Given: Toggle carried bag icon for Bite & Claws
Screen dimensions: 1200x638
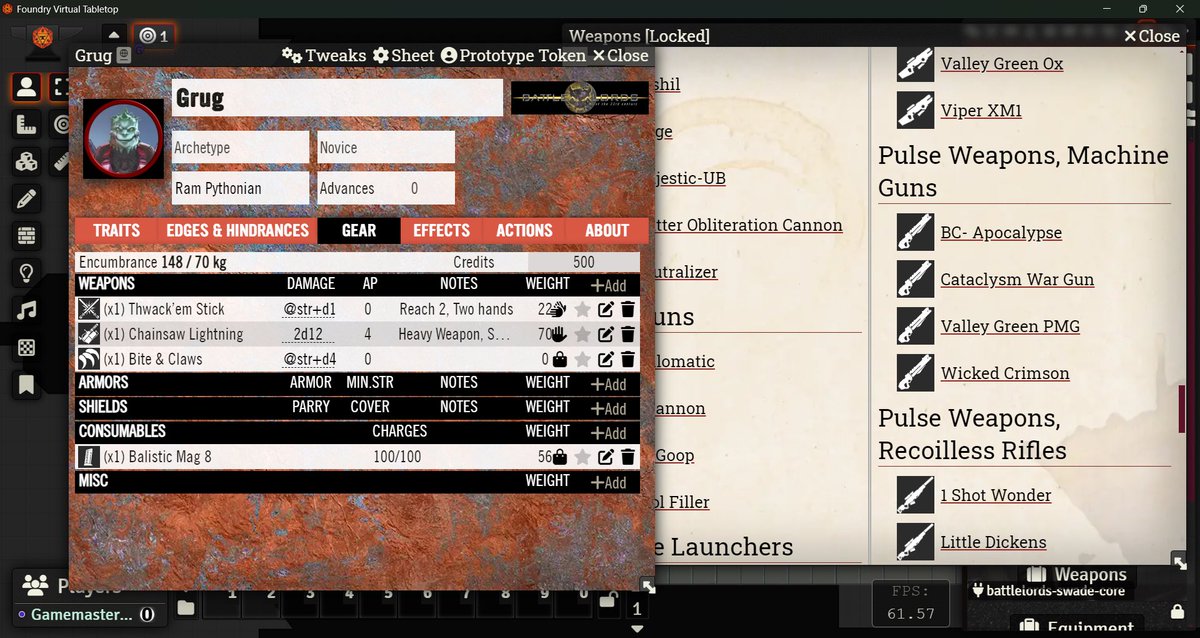Looking at the screenshot, I should tap(560, 359).
